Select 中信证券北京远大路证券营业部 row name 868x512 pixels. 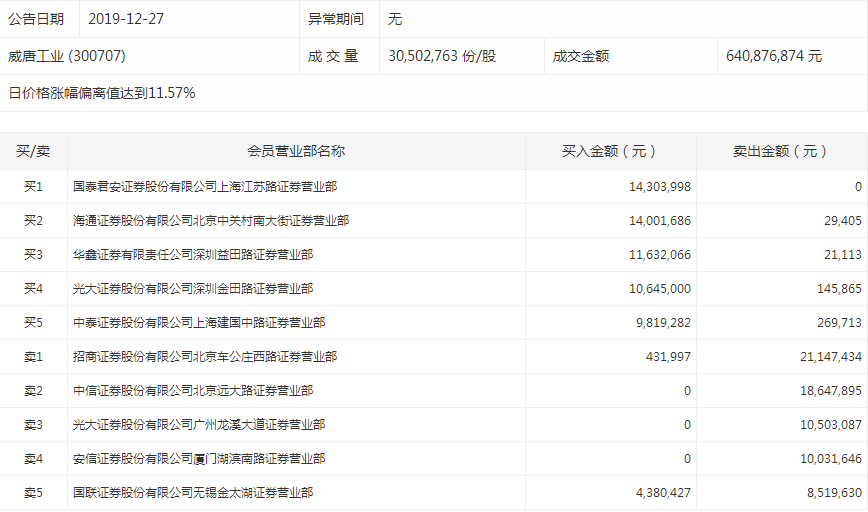(x=193, y=391)
